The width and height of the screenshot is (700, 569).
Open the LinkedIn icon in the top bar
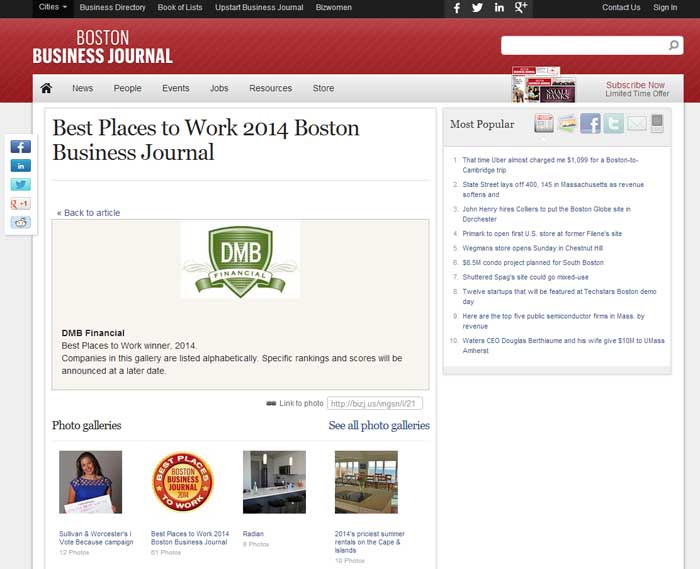(x=499, y=8)
